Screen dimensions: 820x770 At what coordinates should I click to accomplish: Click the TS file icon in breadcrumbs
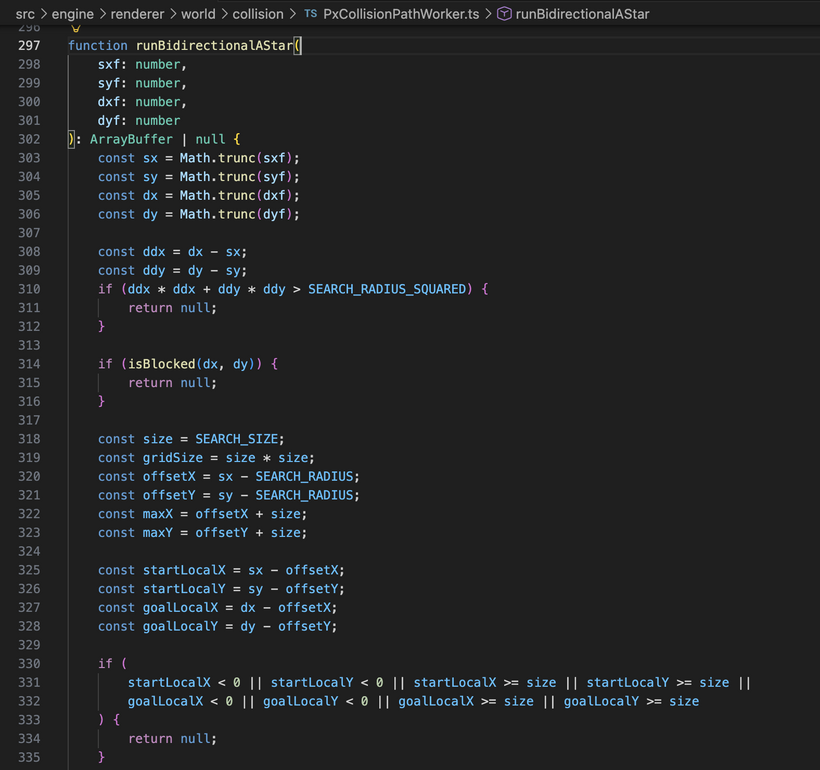(x=310, y=14)
